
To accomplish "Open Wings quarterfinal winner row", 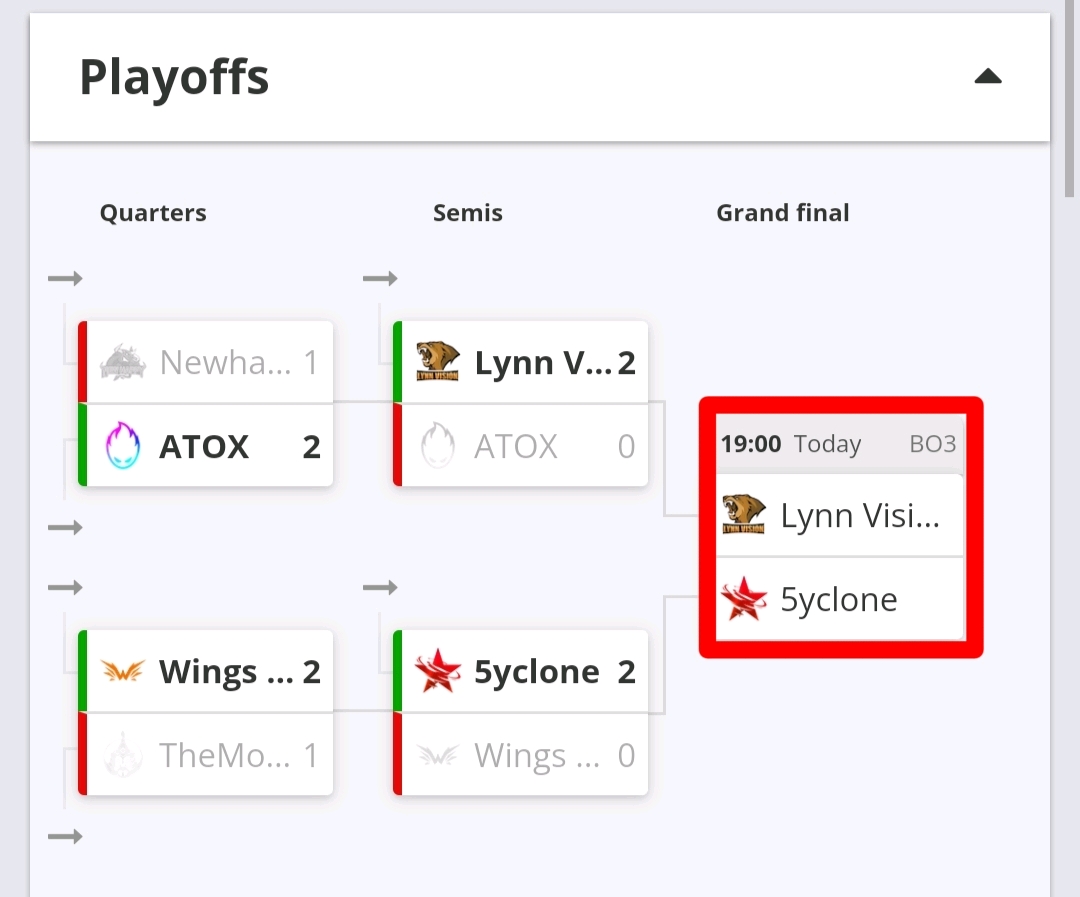I will pyautogui.click(x=206, y=671).
